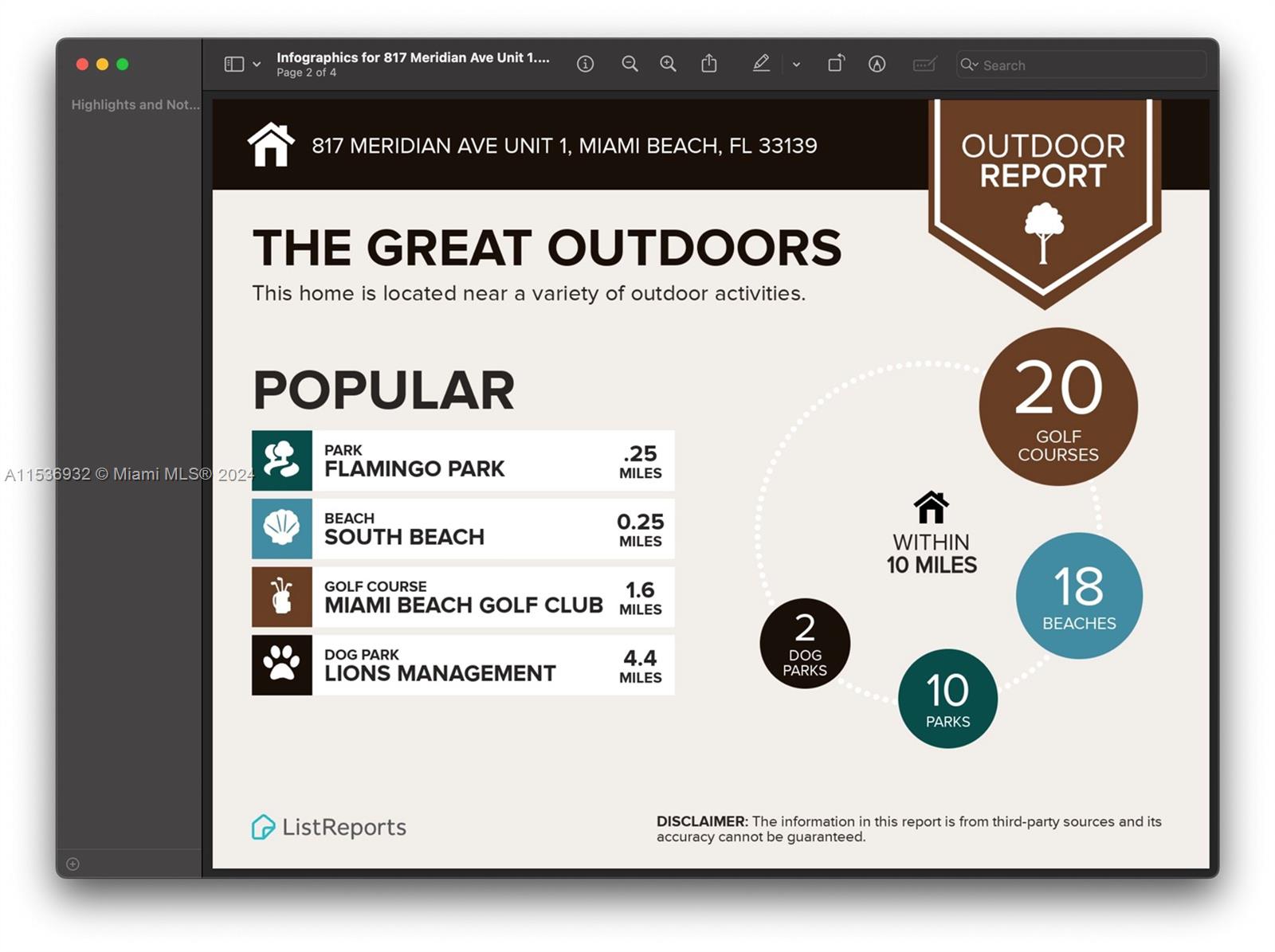Click the ListReports logo link
Image resolution: width=1275 pixels, height=952 pixels.
(x=329, y=827)
